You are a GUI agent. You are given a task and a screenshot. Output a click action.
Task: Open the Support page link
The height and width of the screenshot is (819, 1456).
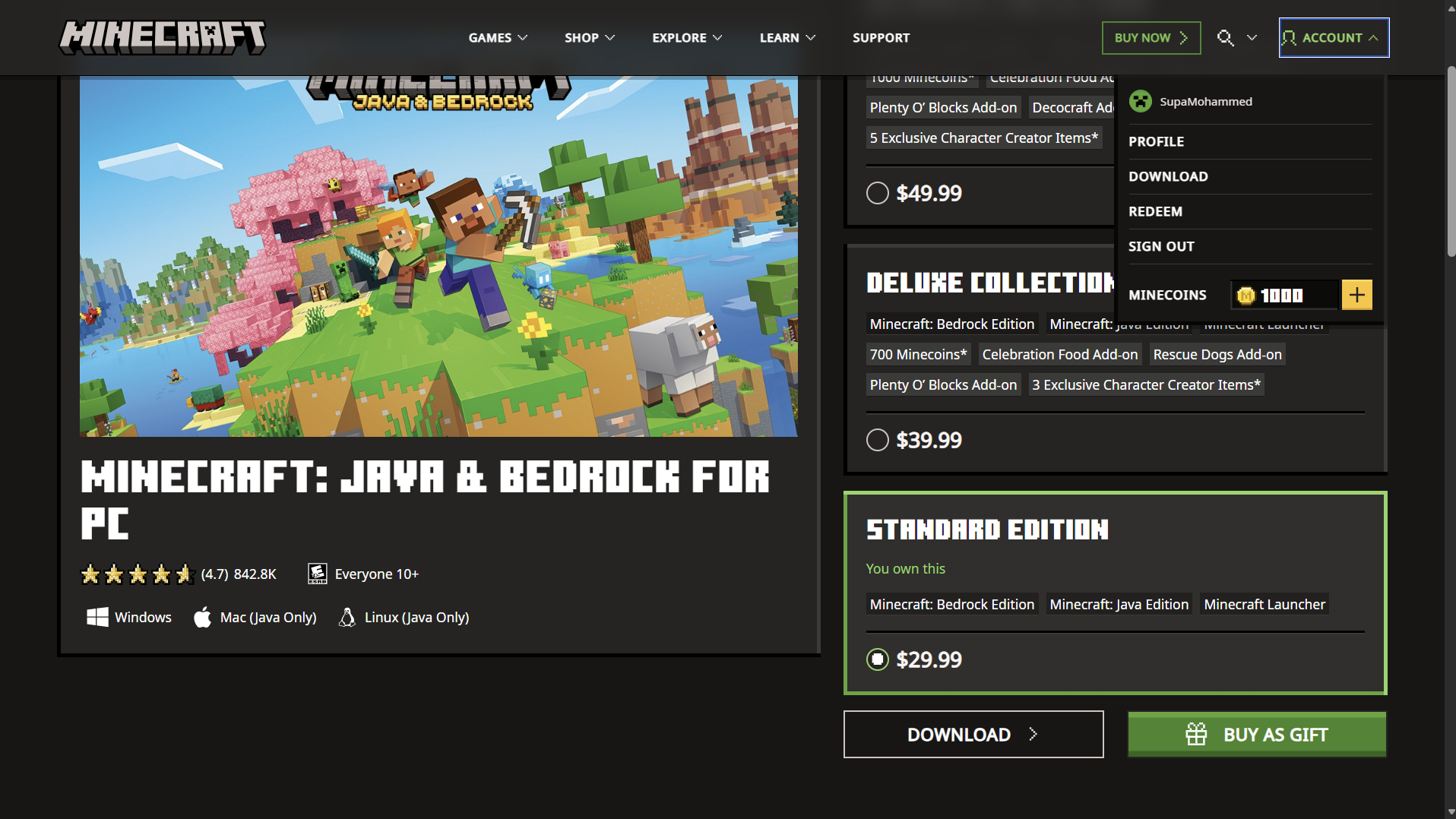(881, 37)
